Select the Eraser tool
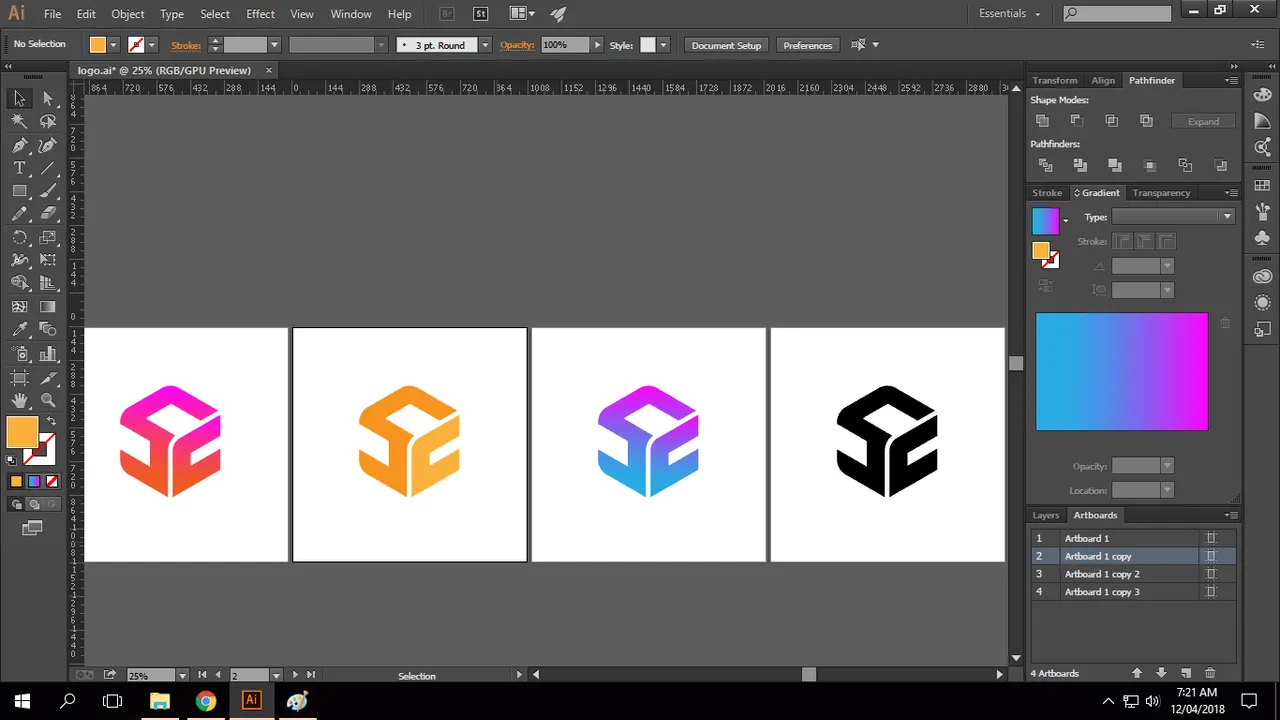The image size is (1280, 720). [x=48, y=214]
